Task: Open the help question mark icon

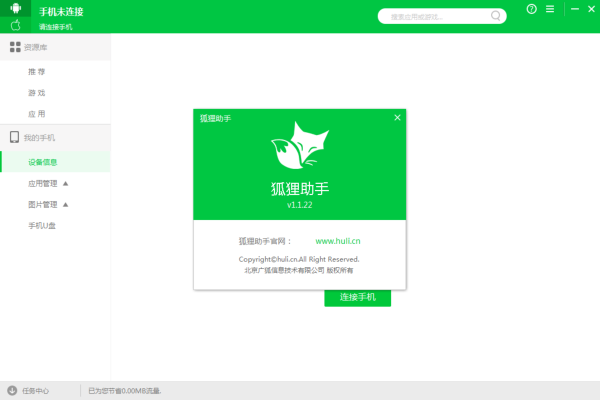Action: tap(531, 9)
